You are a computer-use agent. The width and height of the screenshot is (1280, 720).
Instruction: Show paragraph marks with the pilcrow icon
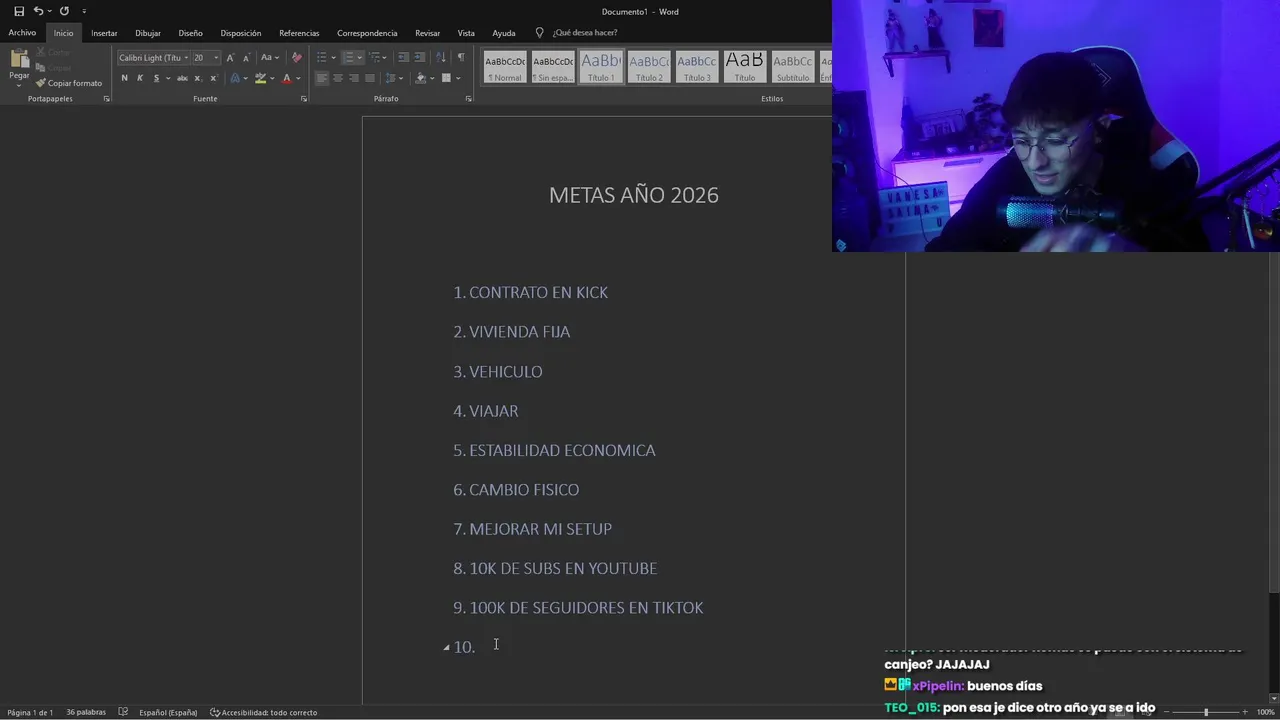tap(461, 58)
